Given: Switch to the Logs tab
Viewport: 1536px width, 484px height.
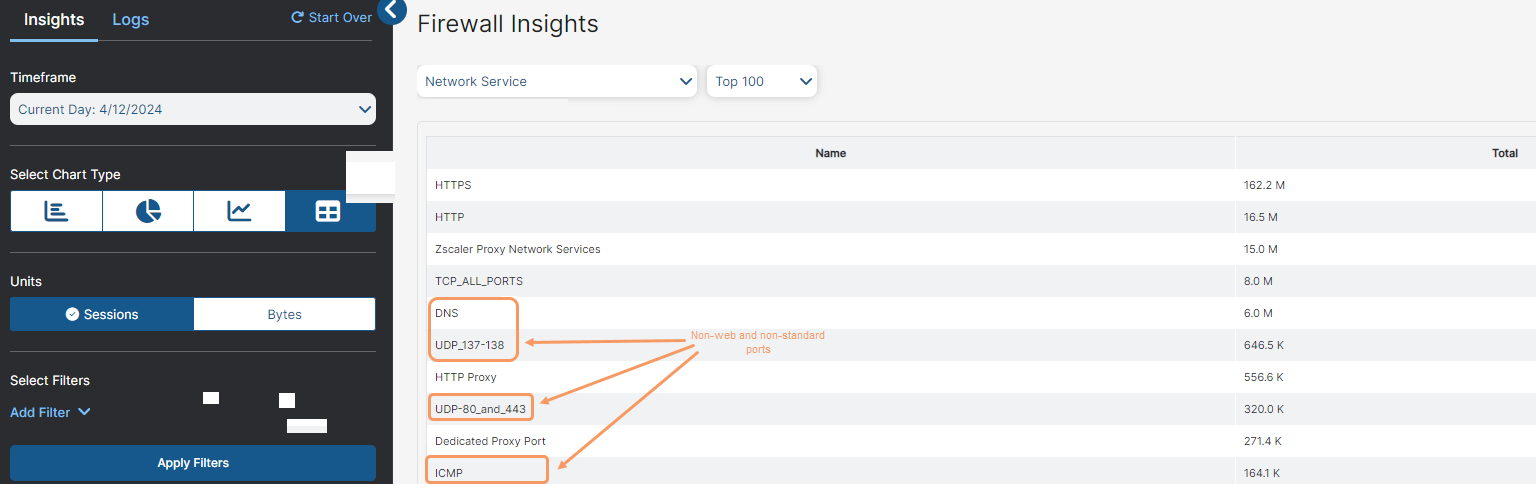Looking at the screenshot, I should [130, 20].
